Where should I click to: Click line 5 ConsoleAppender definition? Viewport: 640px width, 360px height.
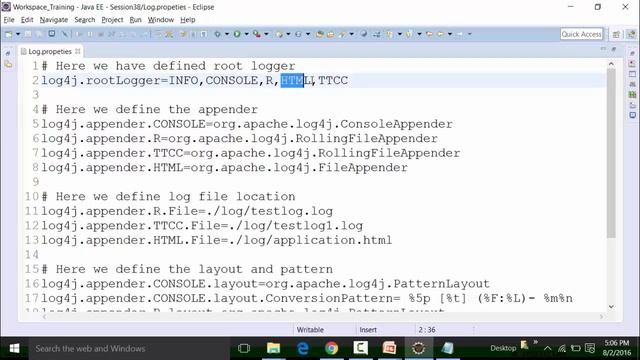click(x=247, y=124)
